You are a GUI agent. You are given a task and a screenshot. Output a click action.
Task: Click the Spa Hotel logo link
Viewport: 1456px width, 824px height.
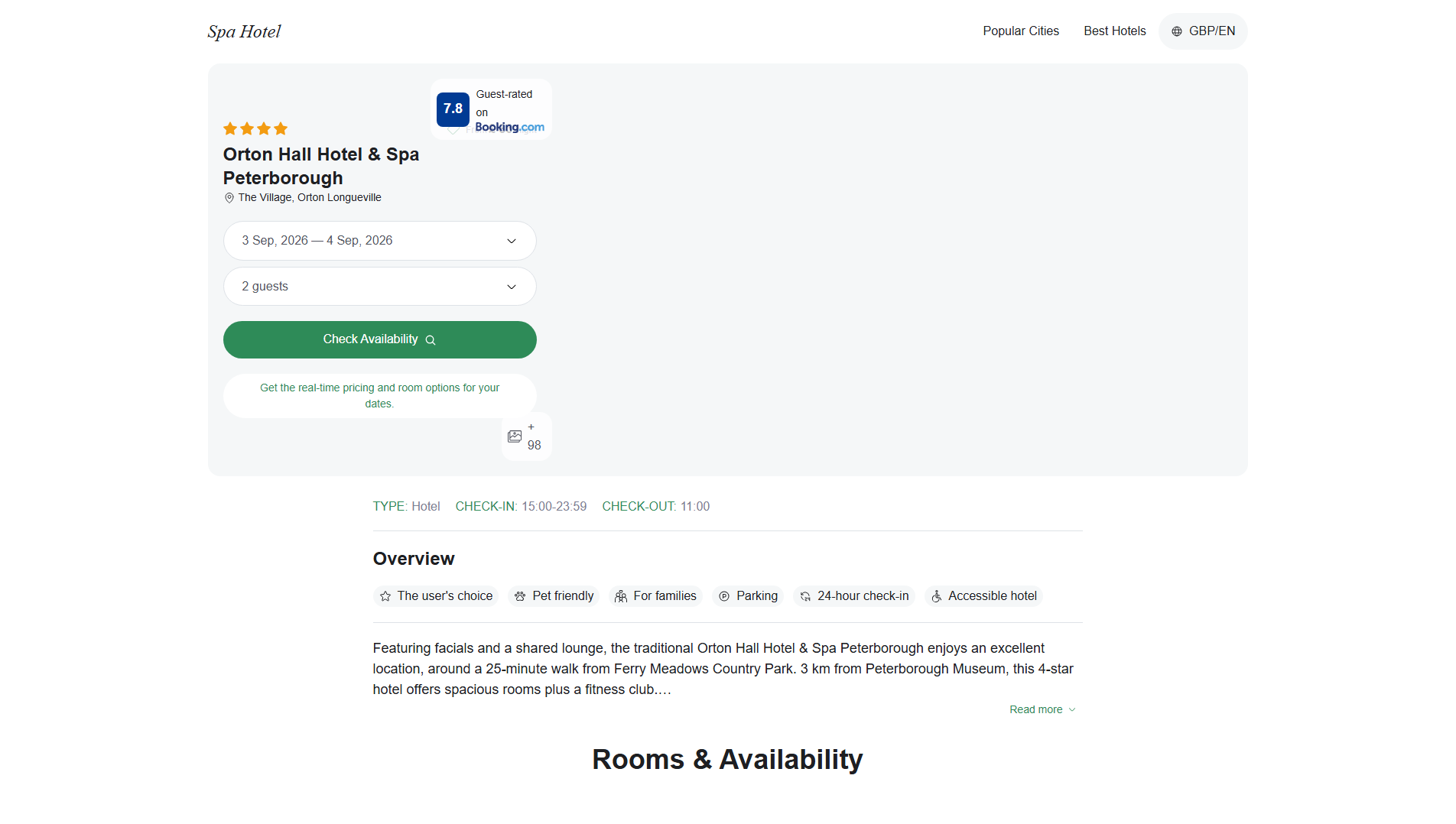(244, 31)
